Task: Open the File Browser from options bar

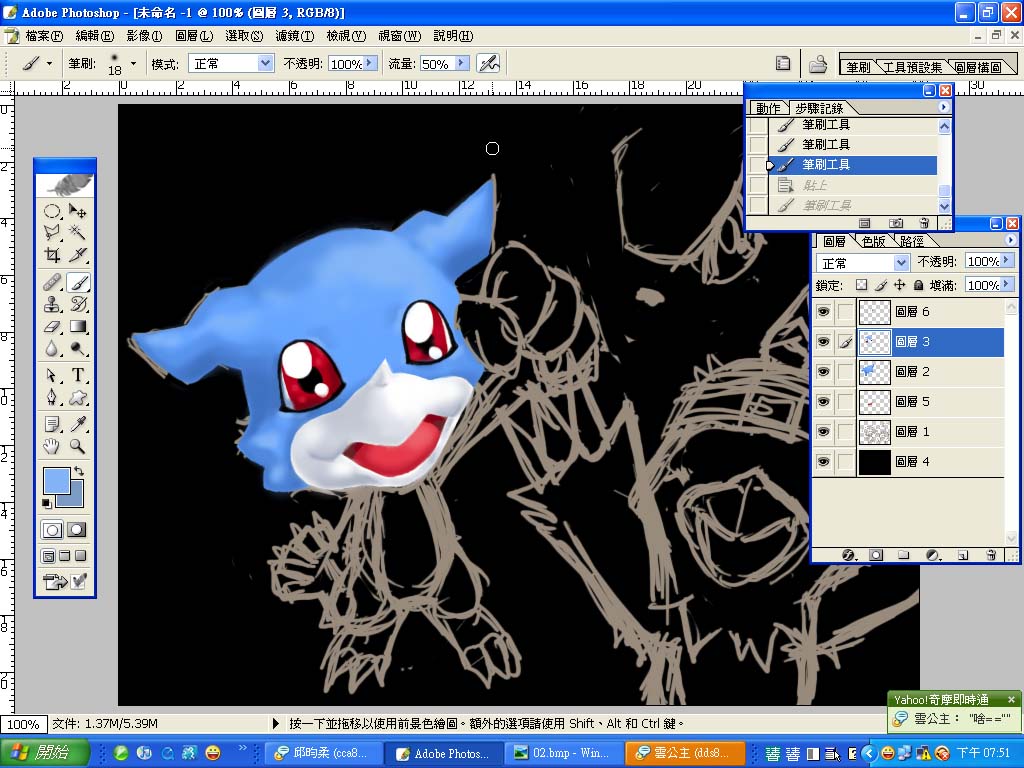Action: 817,64
